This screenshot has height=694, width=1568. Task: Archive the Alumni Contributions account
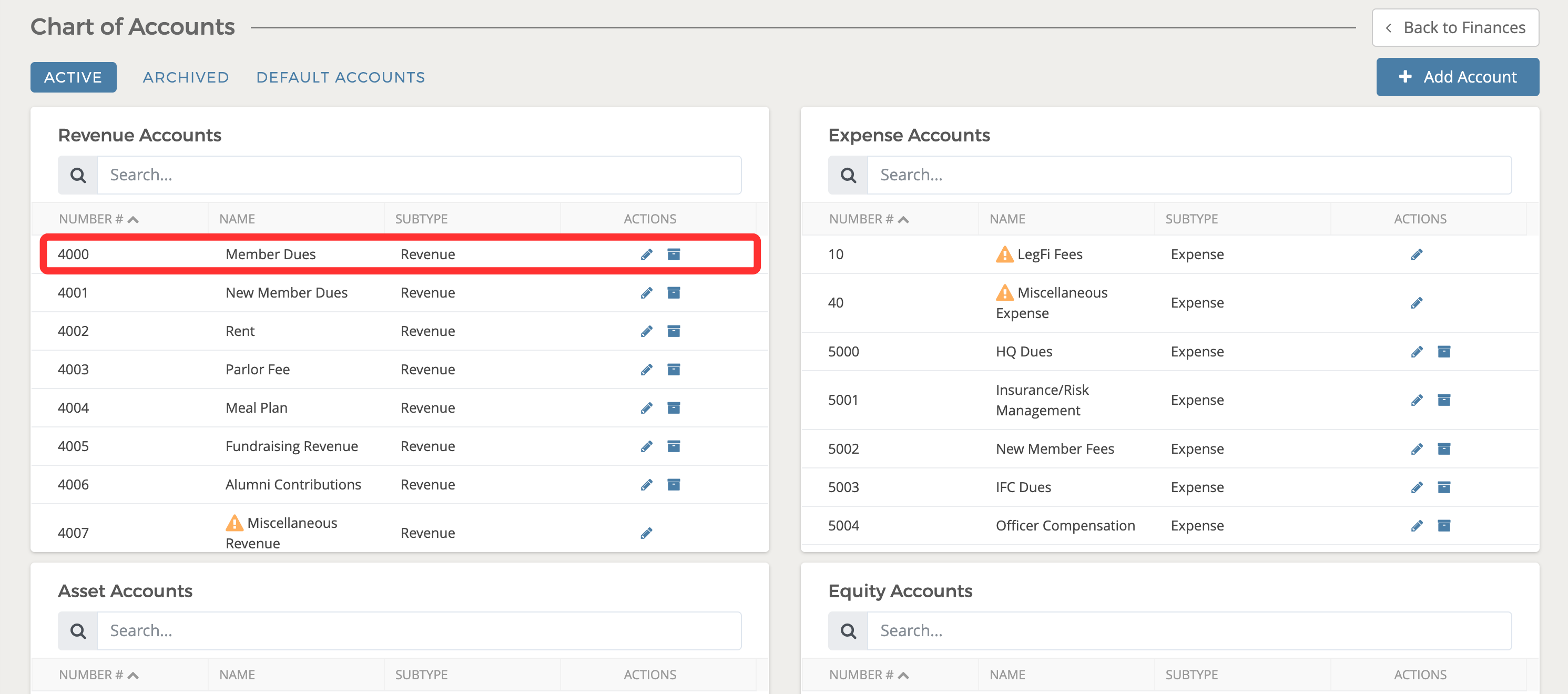click(x=674, y=484)
